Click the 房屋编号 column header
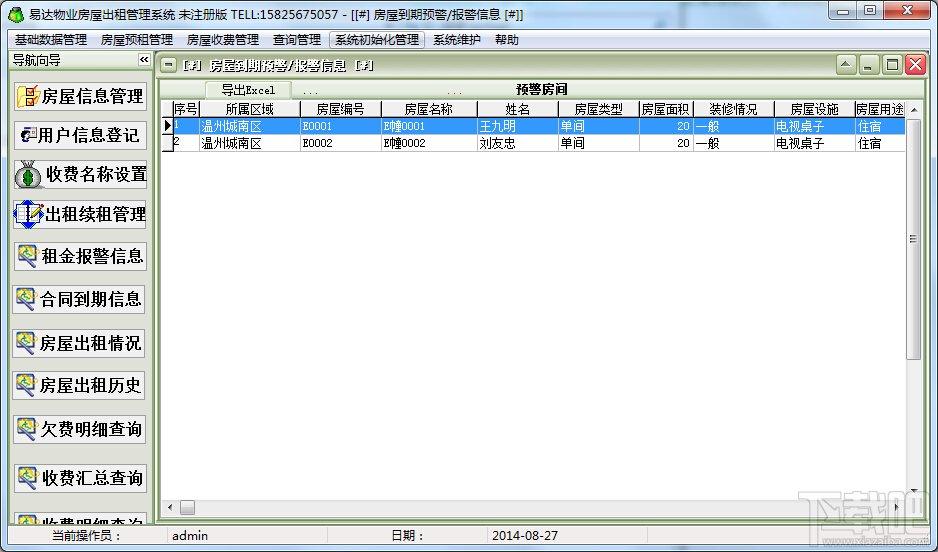The image size is (938, 552). (x=340, y=109)
